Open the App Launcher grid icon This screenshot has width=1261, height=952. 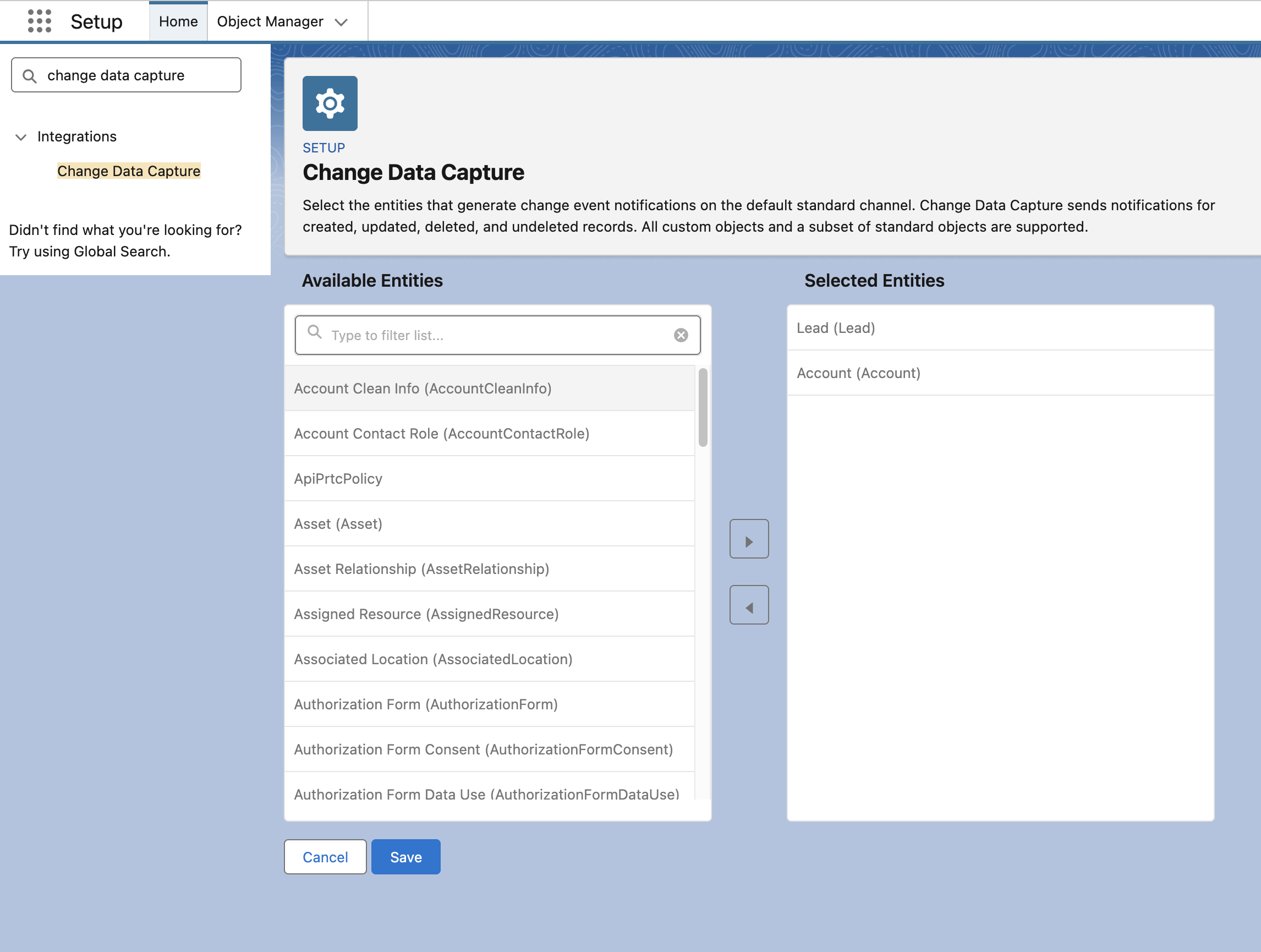click(x=39, y=21)
